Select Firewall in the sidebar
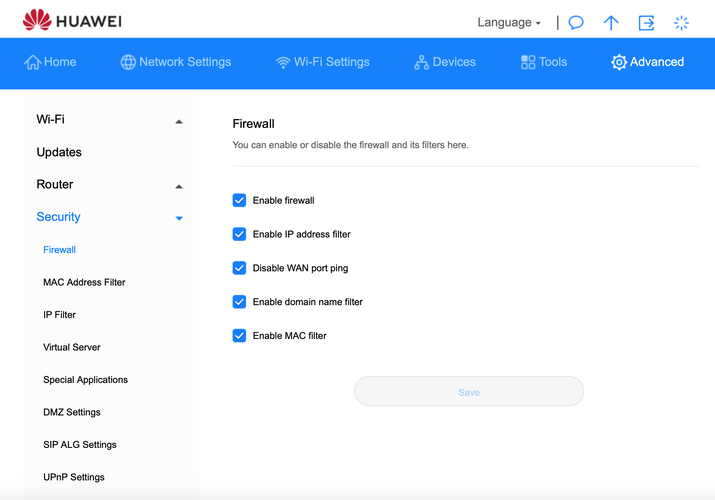 59,250
